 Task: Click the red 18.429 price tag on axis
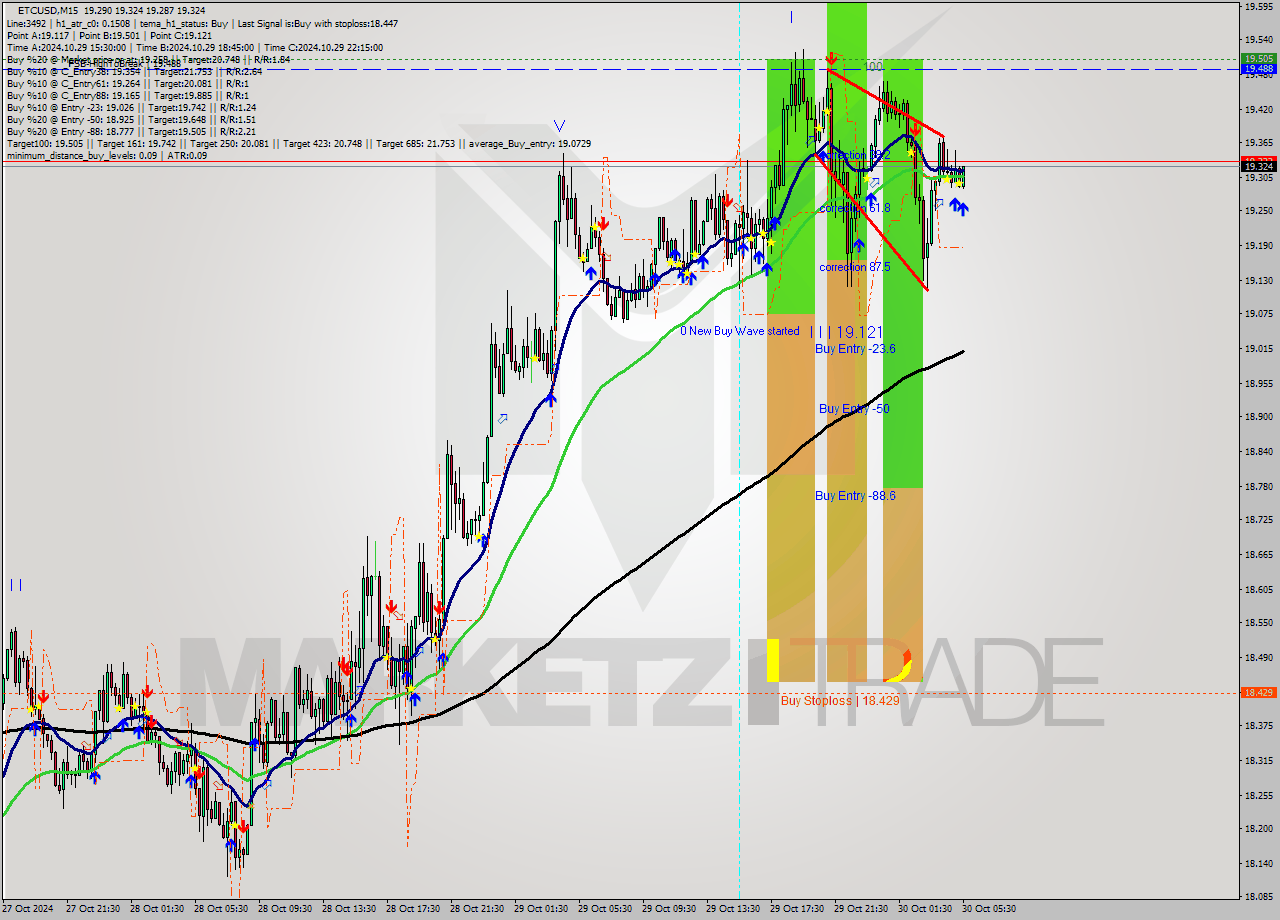pos(1257,692)
